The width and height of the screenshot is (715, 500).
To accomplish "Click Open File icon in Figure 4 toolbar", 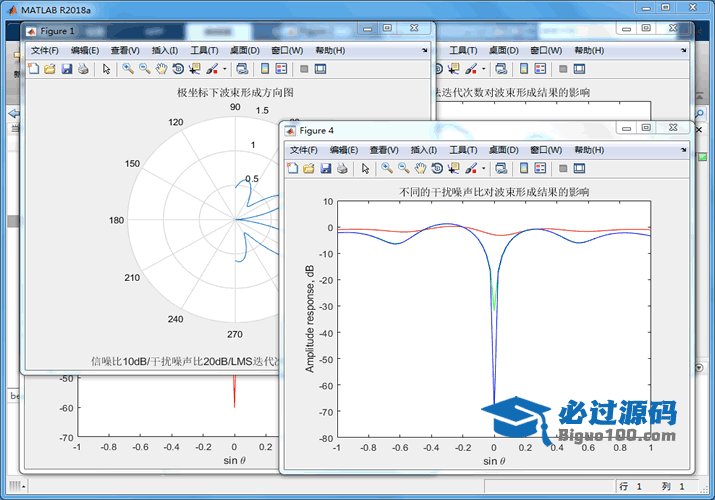I will pyautogui.click(x=309, y=168).
